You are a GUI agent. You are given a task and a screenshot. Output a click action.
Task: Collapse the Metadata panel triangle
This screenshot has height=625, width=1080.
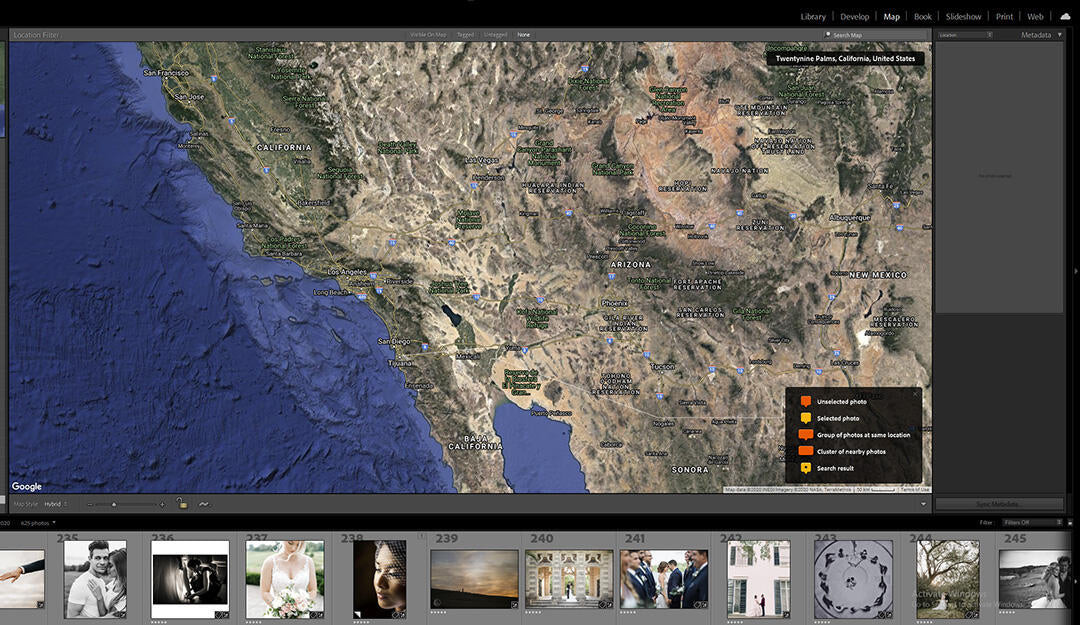(1060, 34)
